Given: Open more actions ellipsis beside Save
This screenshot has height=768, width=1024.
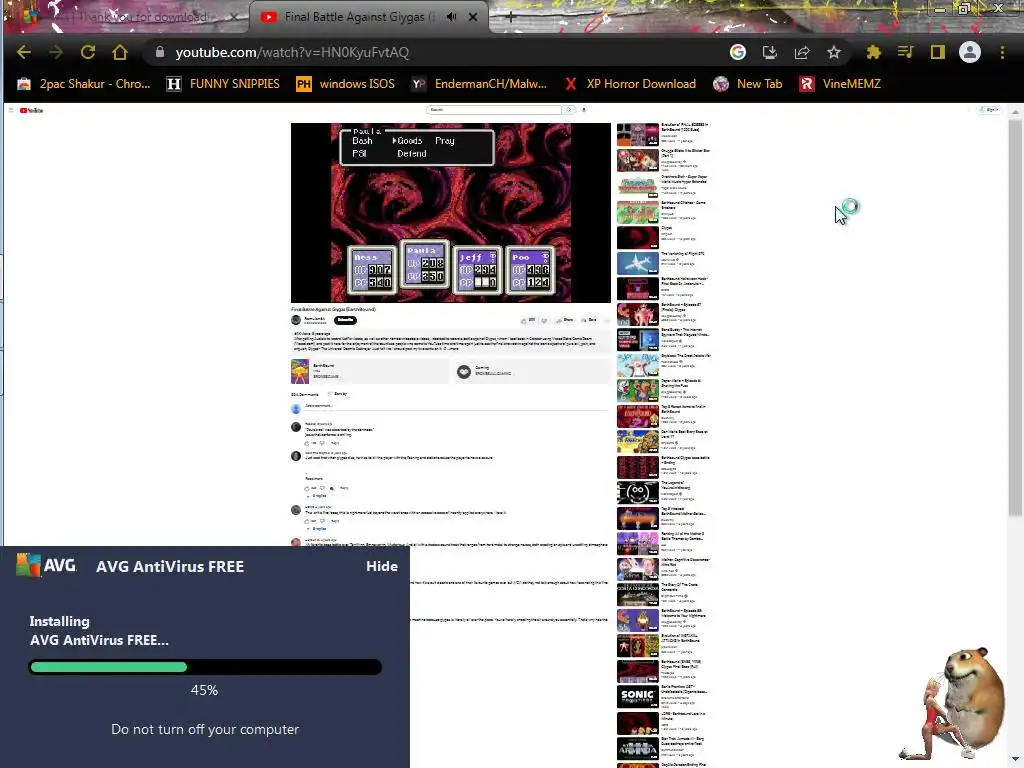Looking at the screenshot, I should click(607, 320).
